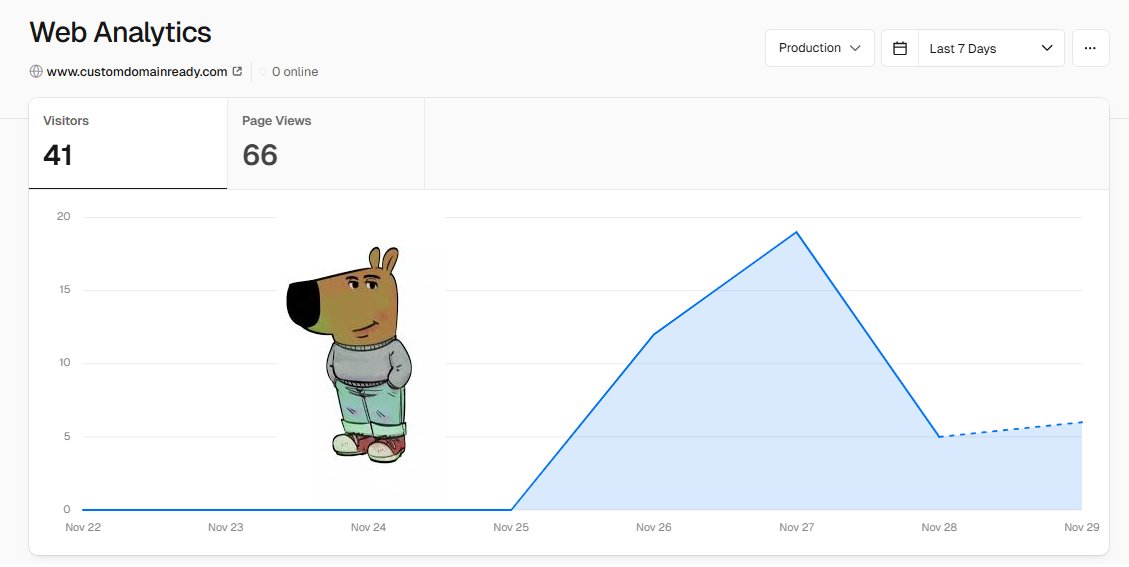Select the Visitors tab

coord(128,143)
